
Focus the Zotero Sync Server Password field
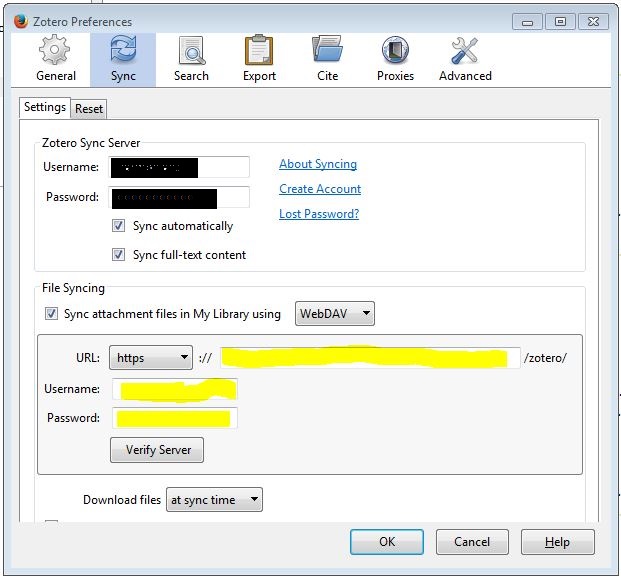[179, 197]
